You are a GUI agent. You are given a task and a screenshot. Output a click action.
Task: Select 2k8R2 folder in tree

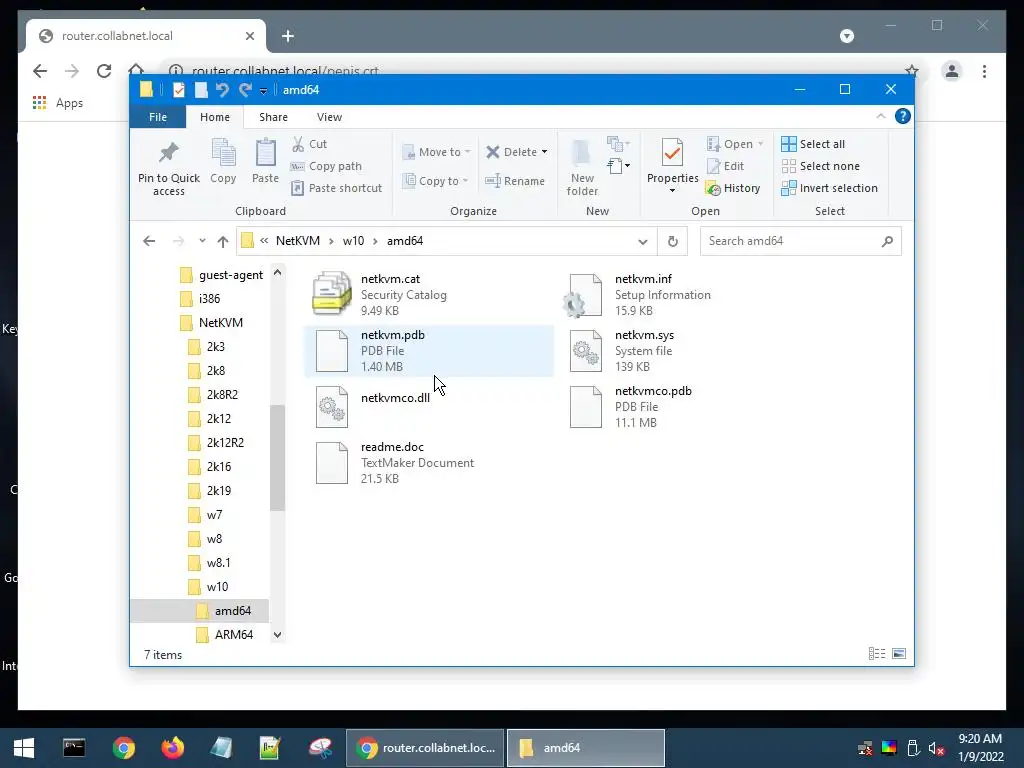tap(214, 394)
